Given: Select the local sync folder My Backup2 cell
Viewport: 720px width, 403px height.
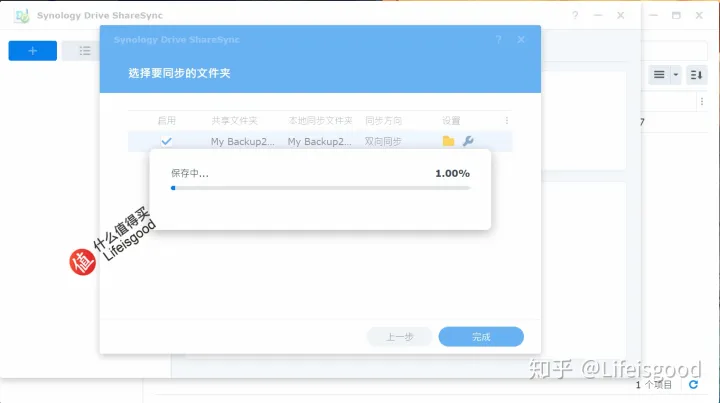Looking at the screenshot, I should (x=320, y=141).
